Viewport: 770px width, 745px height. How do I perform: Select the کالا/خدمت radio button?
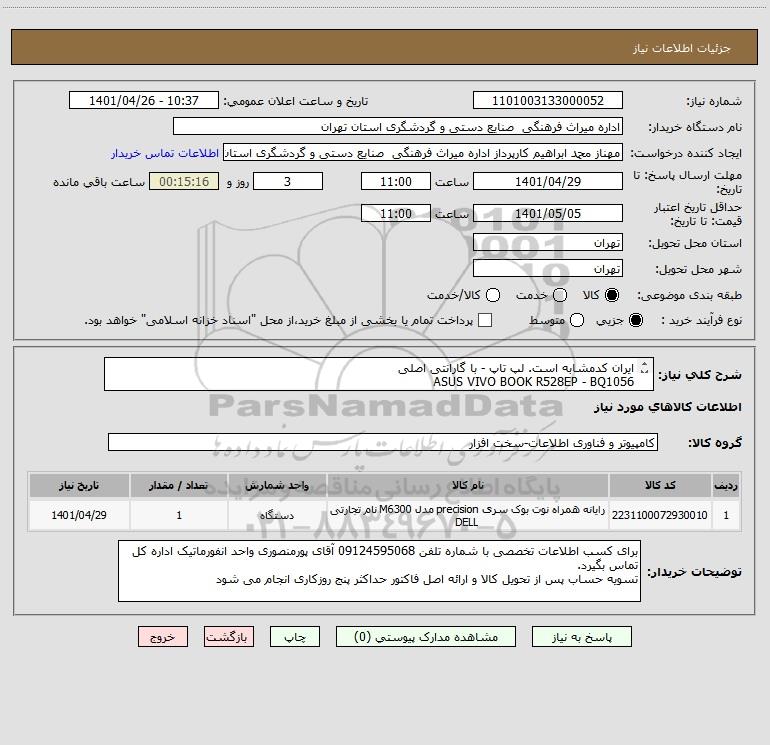click(493, 295)
